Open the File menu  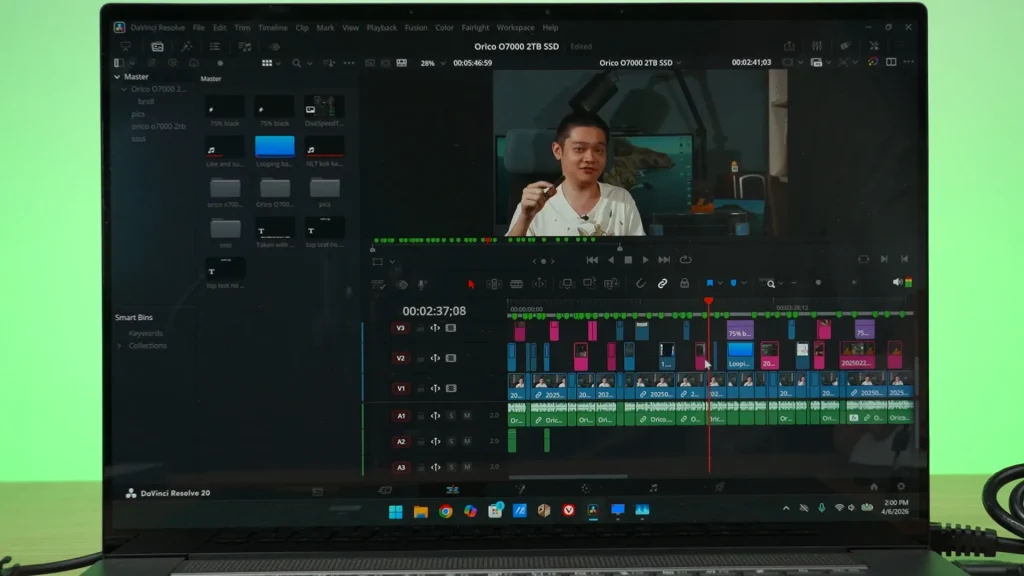(x=199, y=27)
